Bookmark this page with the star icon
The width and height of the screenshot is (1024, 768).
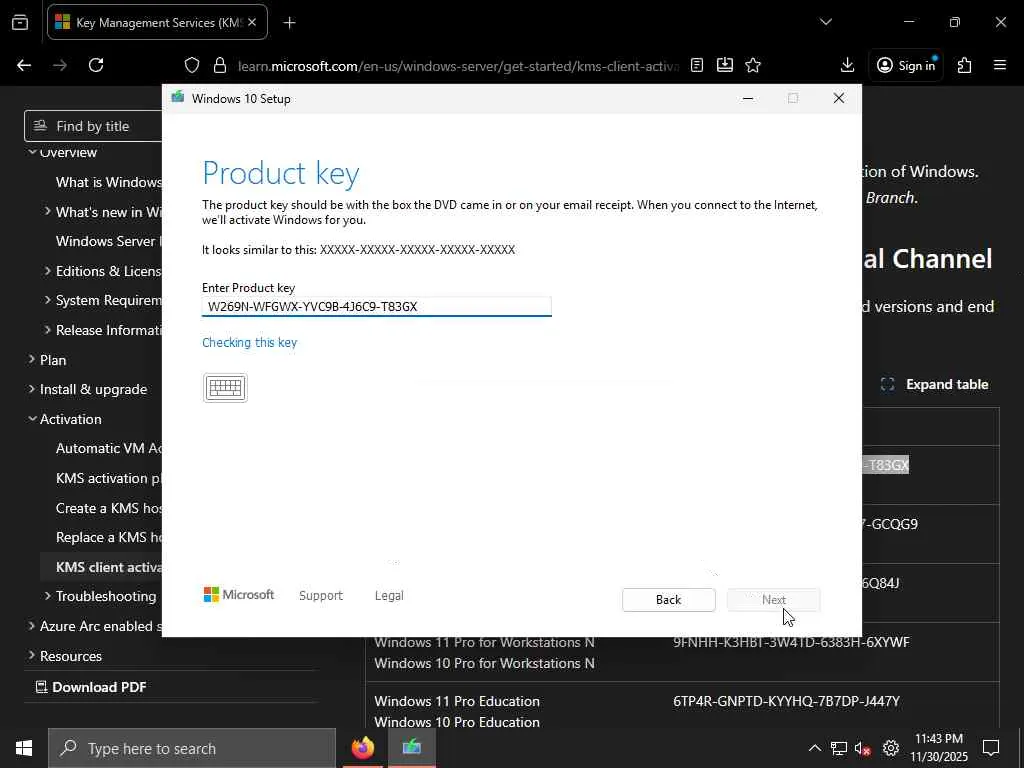click(x=753, y=65)
